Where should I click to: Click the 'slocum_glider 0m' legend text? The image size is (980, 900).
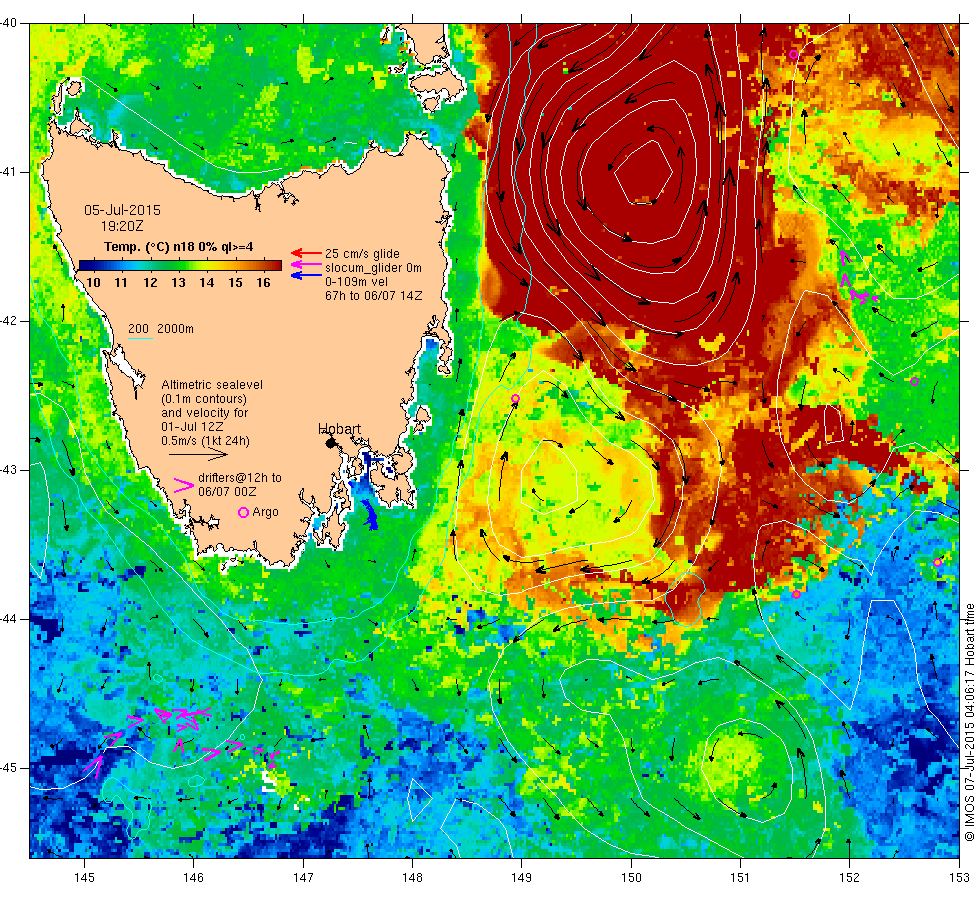point(373,268)
